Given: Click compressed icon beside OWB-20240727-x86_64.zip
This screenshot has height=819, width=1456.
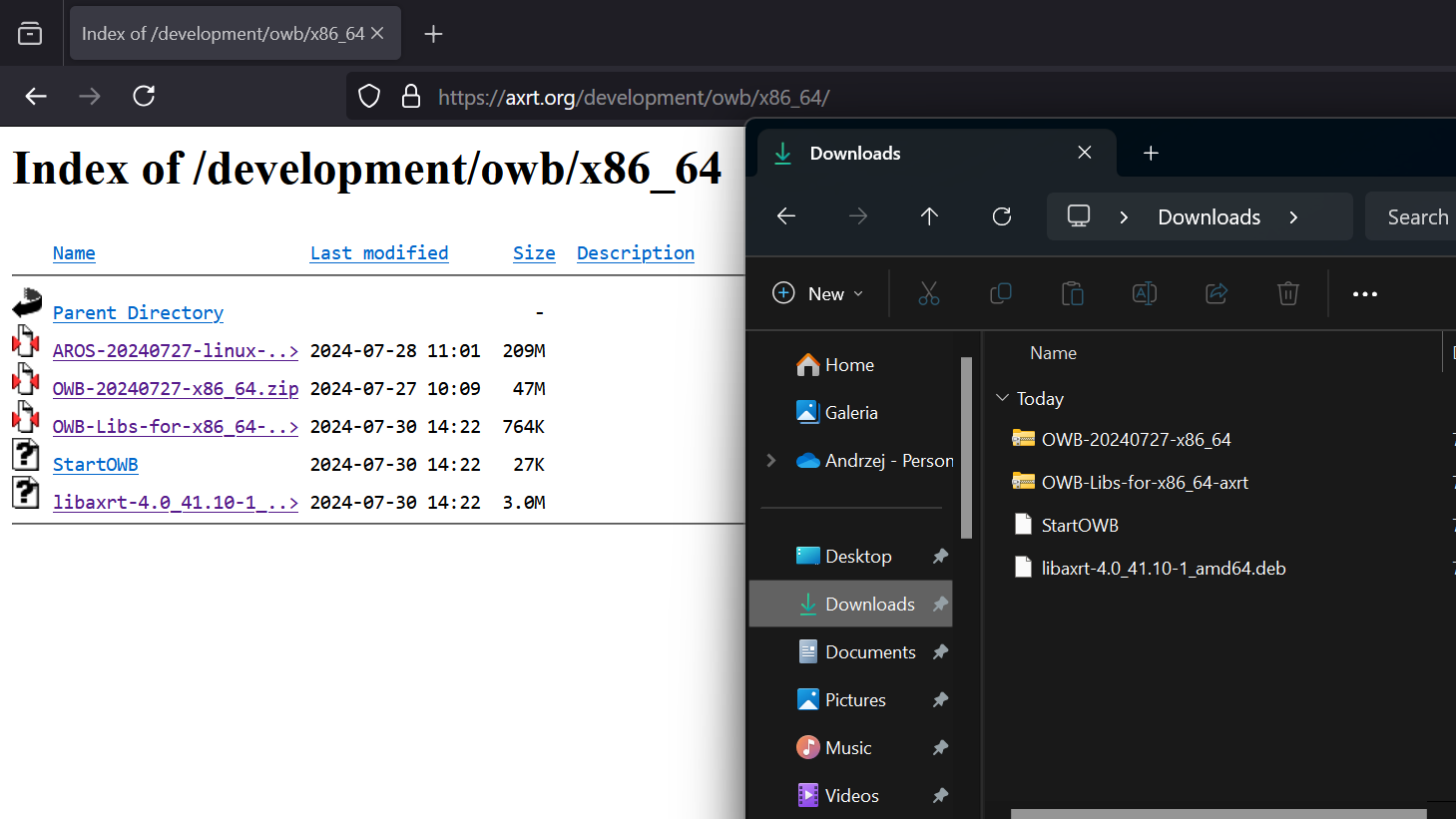Looking at the screenshot, I should [x=26, y=379].
